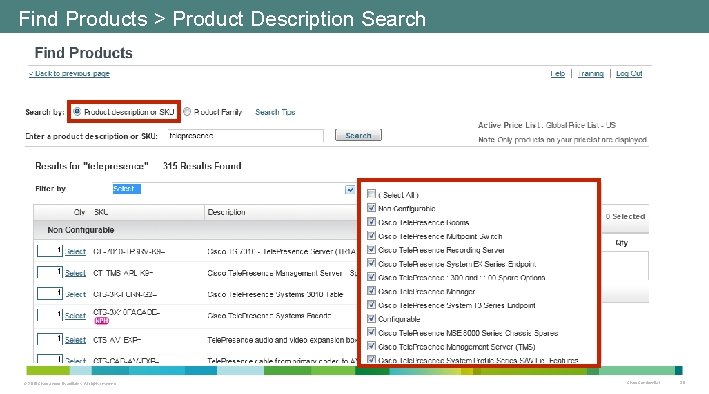The height and width of the screenshot is (394, 709).
Task: Choose the Product Family search option
Action: click(x=187, y=111)
